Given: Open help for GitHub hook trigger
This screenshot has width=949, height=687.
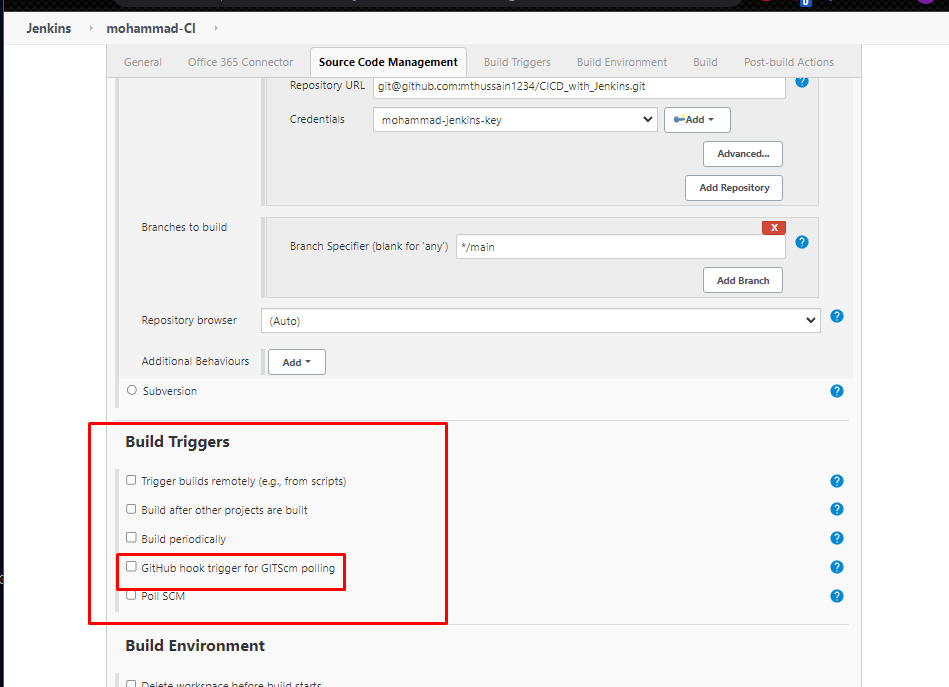Looking at the screenshot, I should 837,567.
